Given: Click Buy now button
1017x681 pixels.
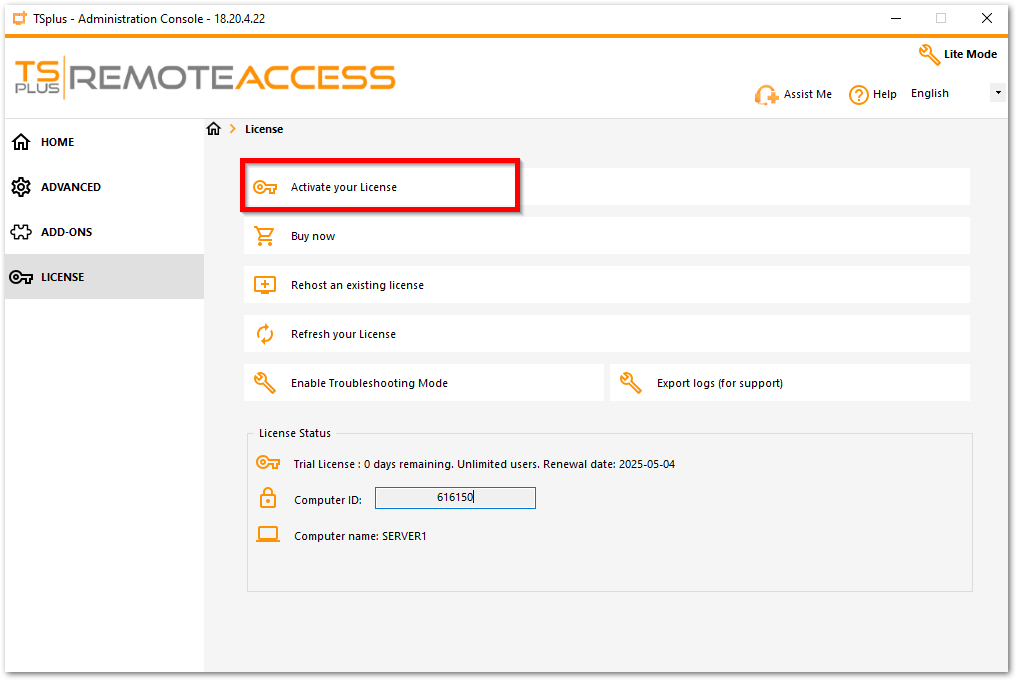Looking at the screenshot, I should pos(313,236).
